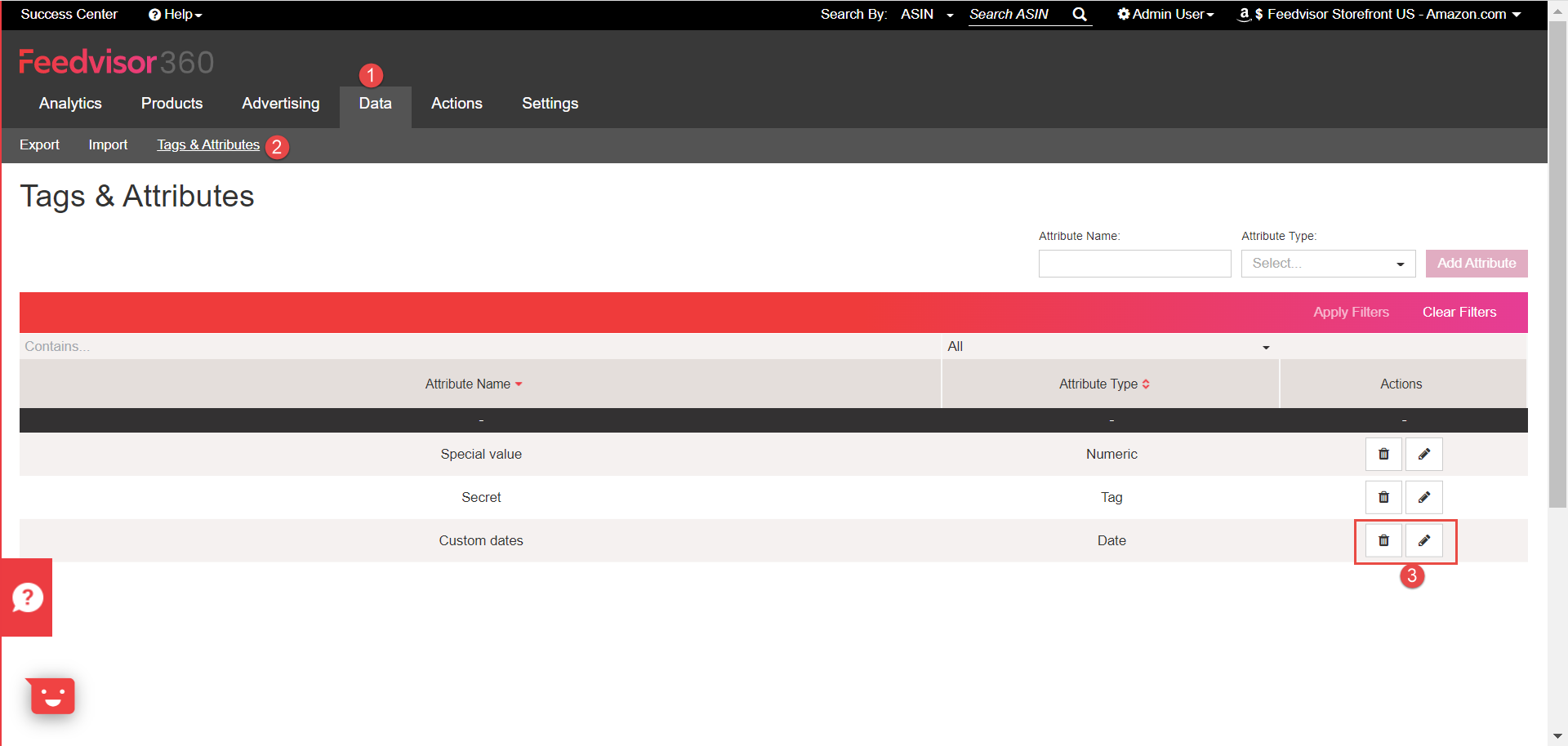The width and height of the screenshot is (1568, 746).
Task: Open the Search By ASIN dropdown
Action: [x=927, y=15]
